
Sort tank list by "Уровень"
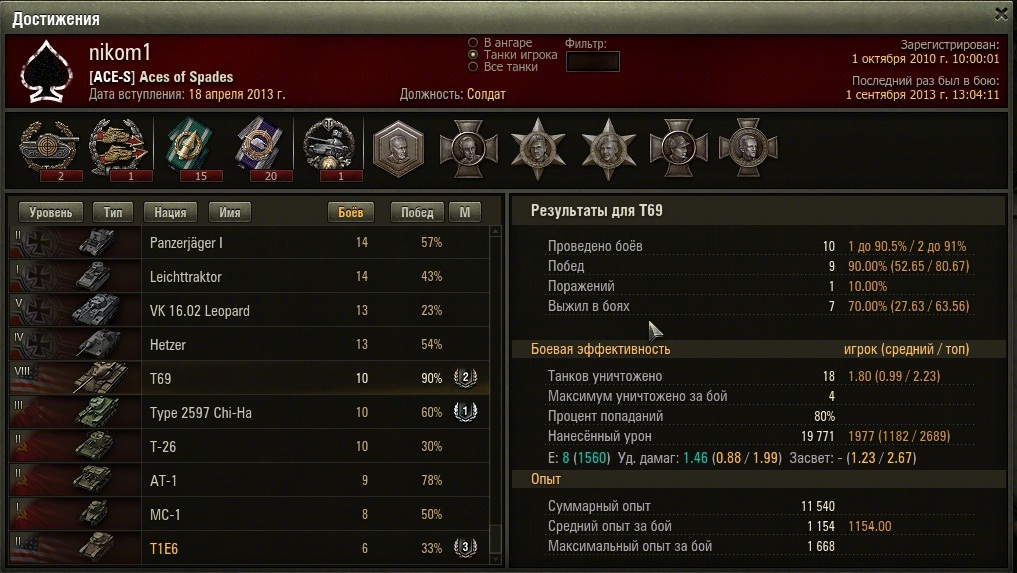51,212
